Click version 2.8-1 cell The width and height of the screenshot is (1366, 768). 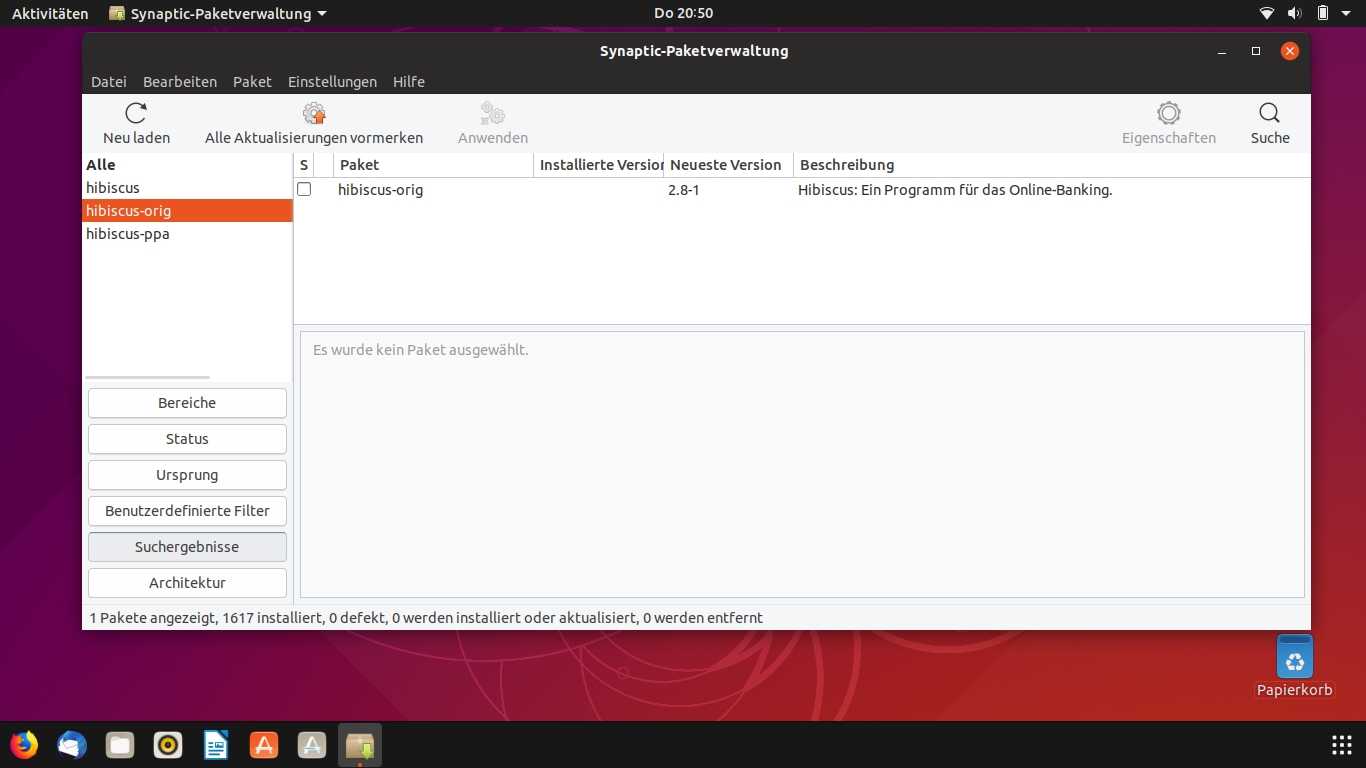pyautogui.click(x=684, y=190)
